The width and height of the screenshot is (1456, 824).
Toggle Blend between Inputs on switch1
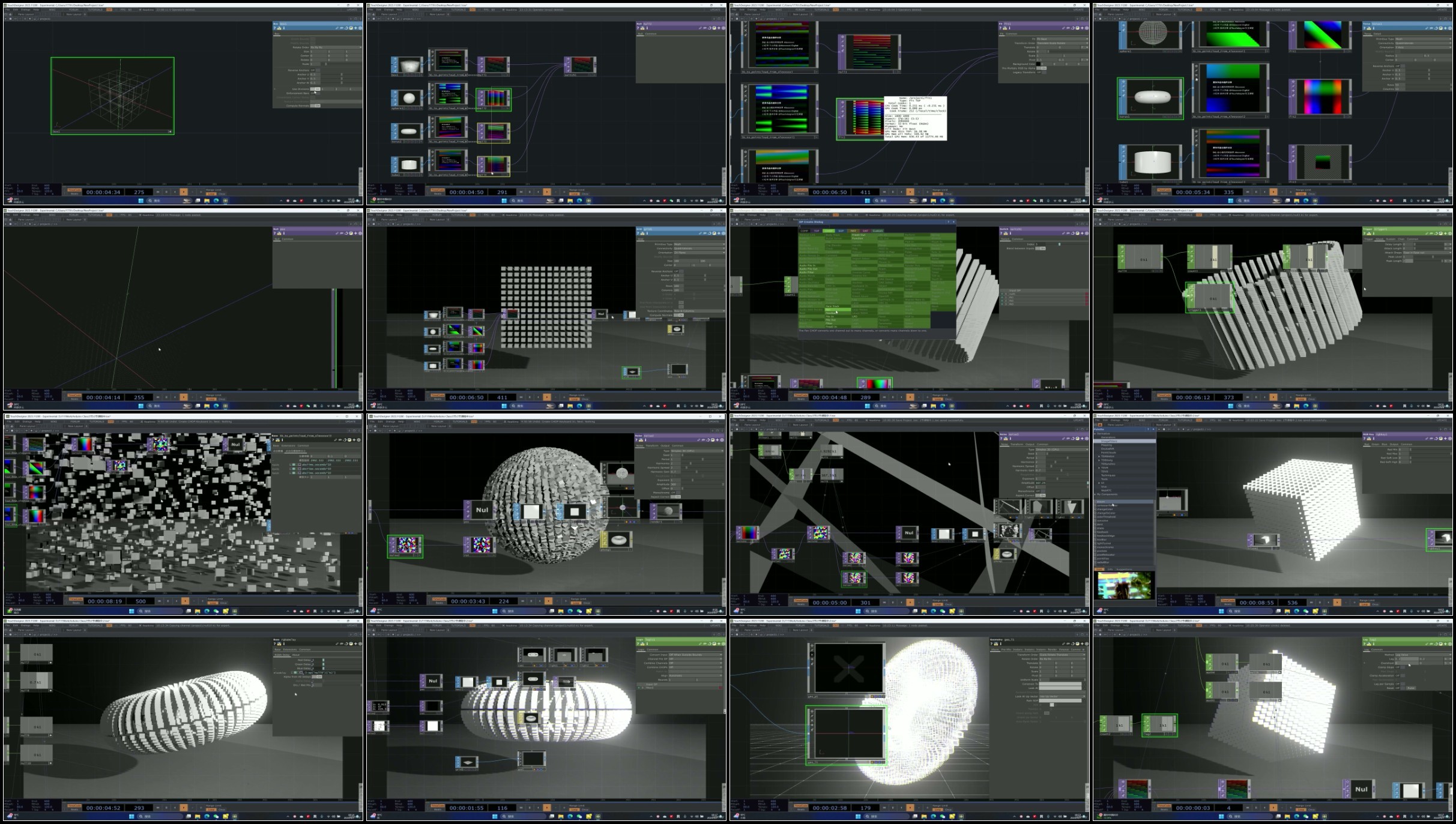[x=1040, y=248]
